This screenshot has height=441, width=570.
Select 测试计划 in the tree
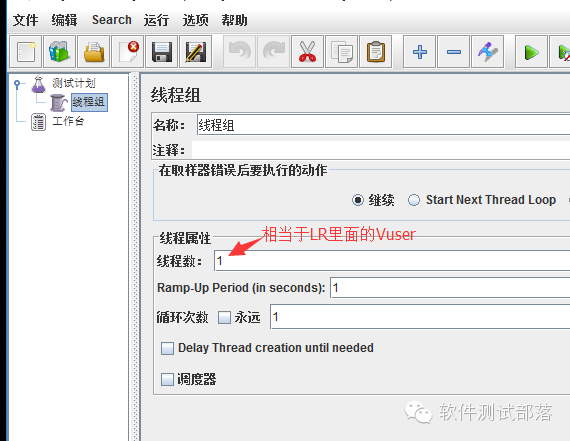[x=73, y=83]
